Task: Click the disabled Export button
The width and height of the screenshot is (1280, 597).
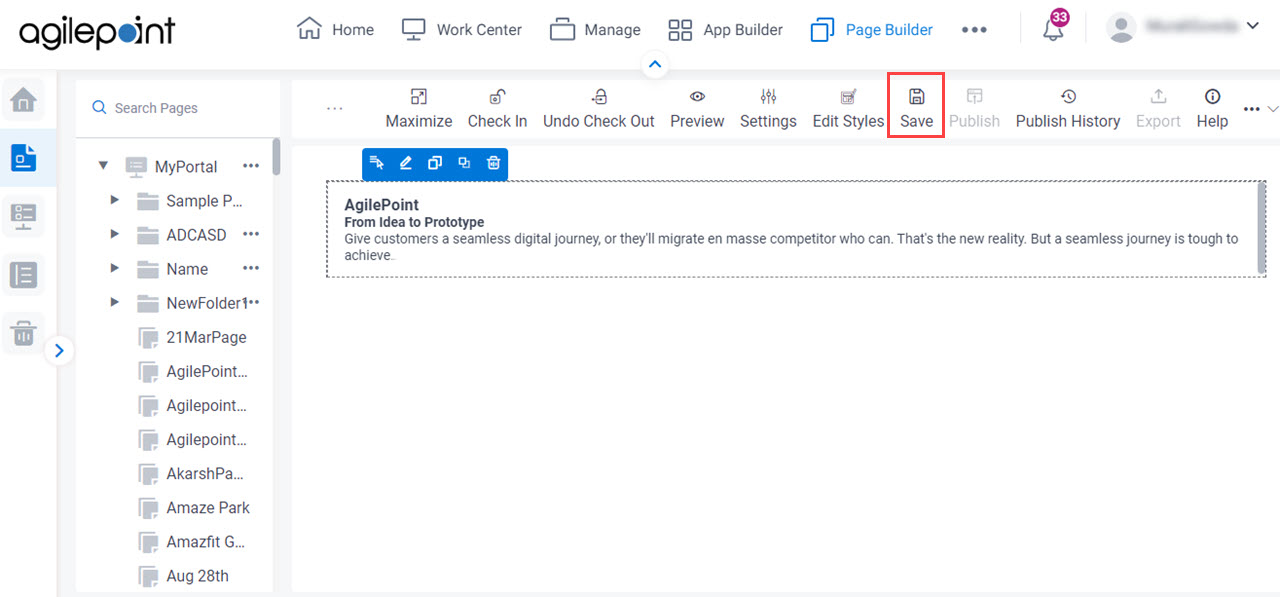Action: (1158, 109)
